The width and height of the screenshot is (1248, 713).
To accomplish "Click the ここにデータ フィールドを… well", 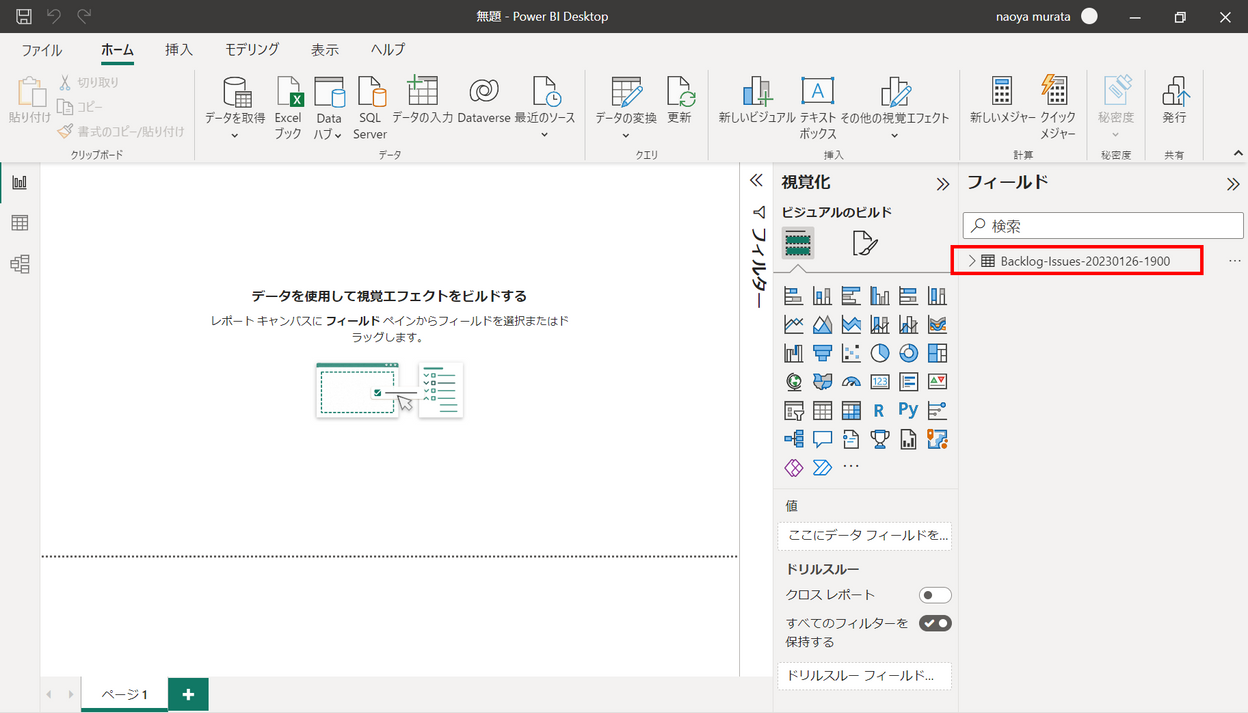I will [x=865, y=536].
